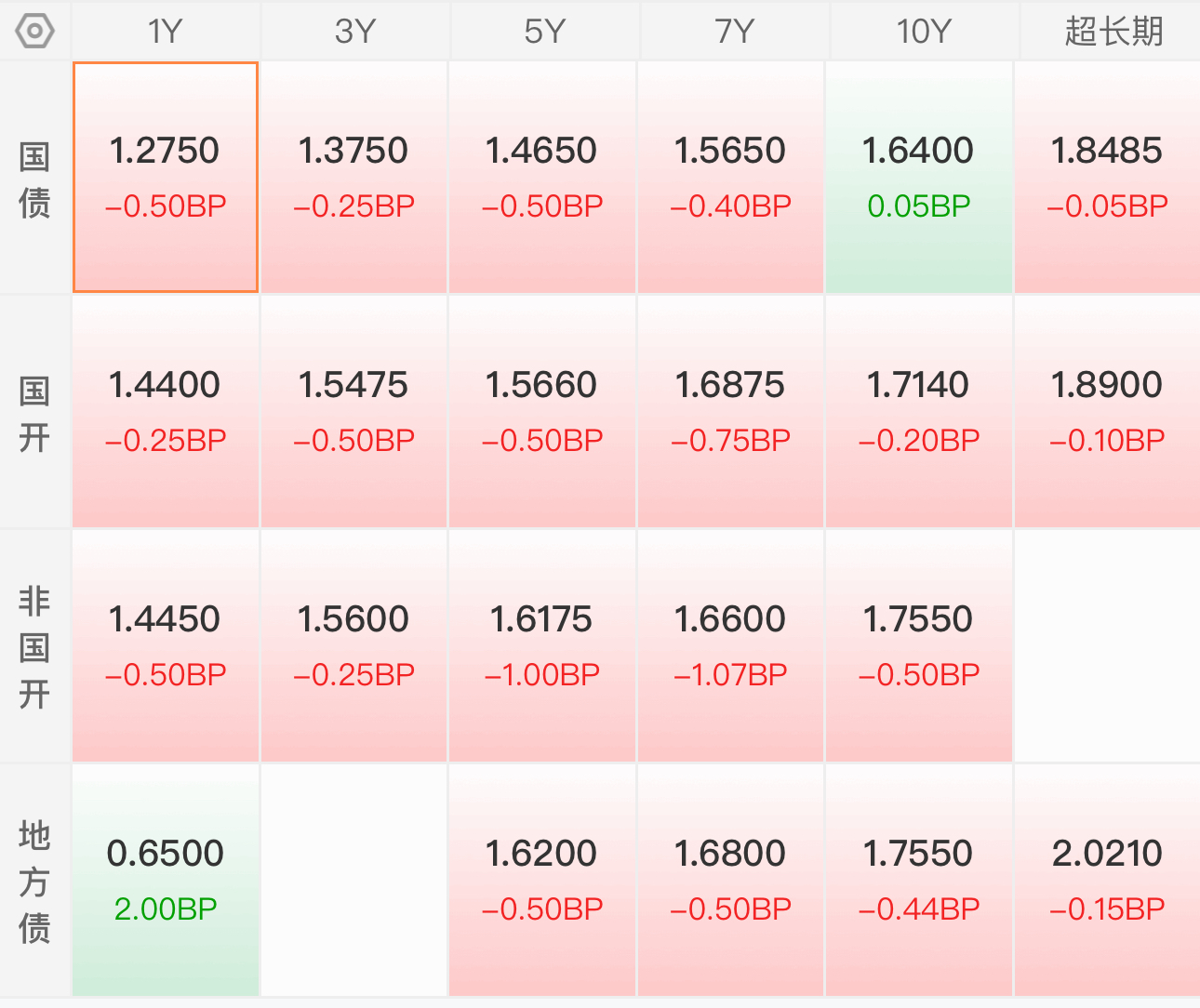1200x1008 pixels.
Task: Open the green 国债 10Y cell 1.6400
Action: pos(918,178)
